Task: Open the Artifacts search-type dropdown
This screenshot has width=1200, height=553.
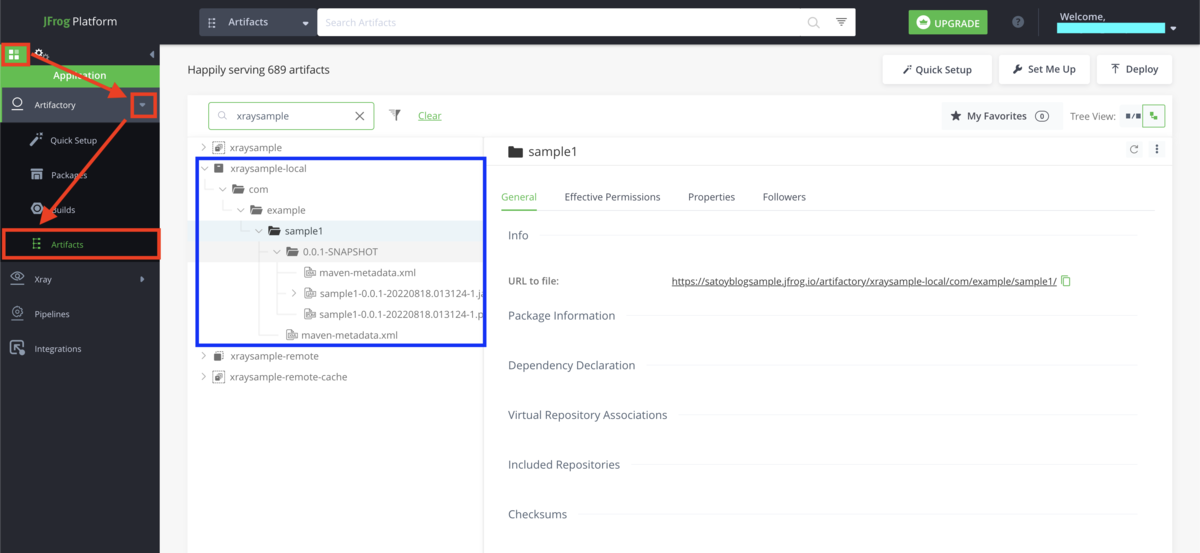Action: coord(258,22)
